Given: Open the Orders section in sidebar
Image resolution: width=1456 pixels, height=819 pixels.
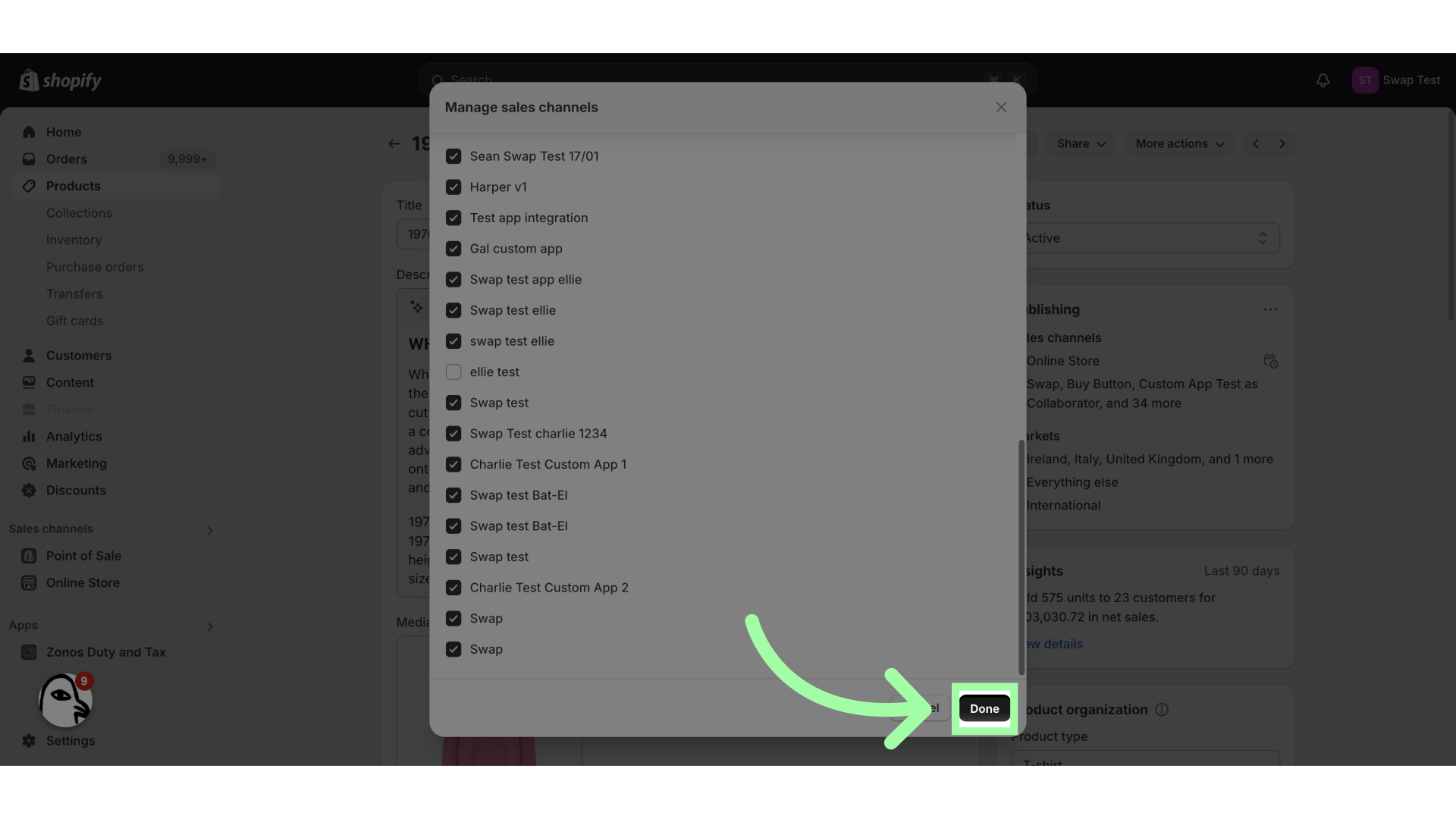Looking at the screenshot, I should [x=66, y=159].
